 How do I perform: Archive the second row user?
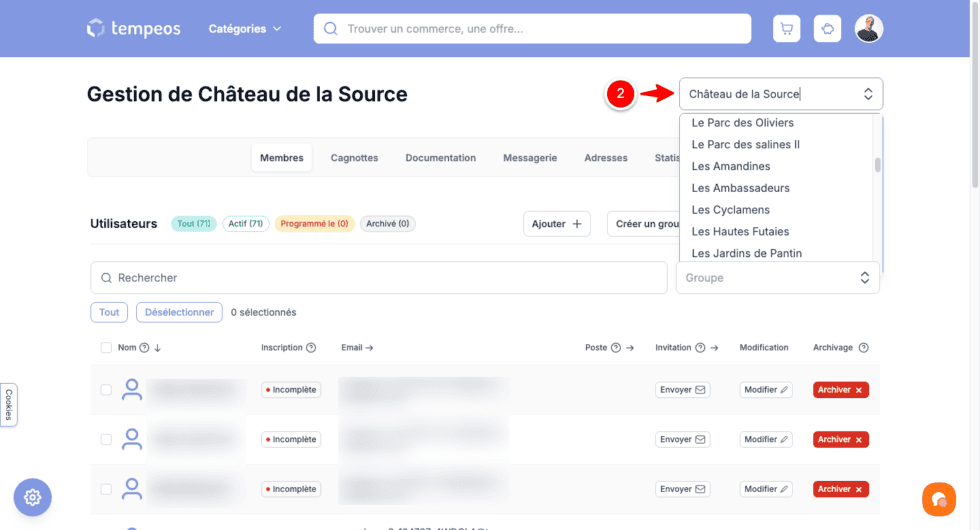(x=841, y=439)
